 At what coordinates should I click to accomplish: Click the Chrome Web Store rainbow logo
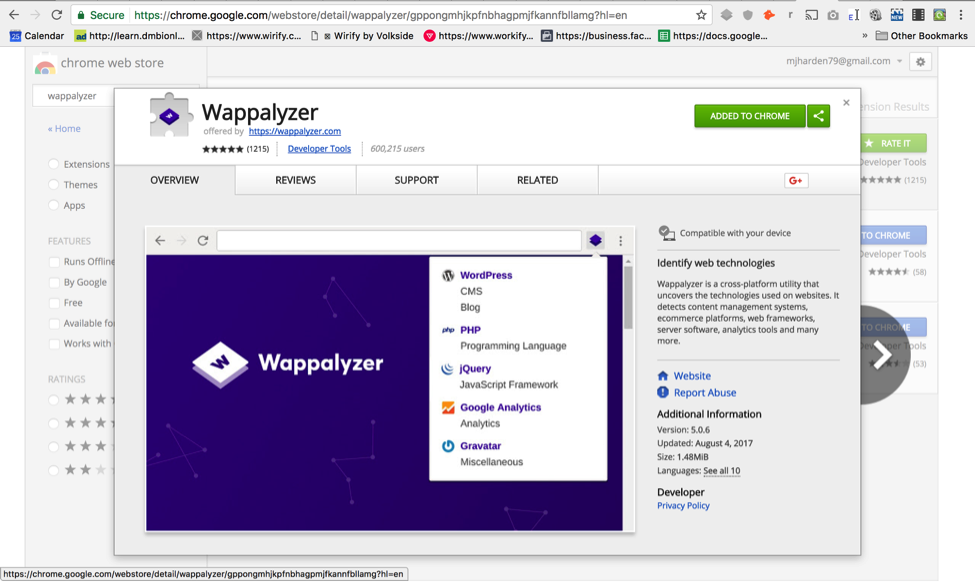[45, 64]
